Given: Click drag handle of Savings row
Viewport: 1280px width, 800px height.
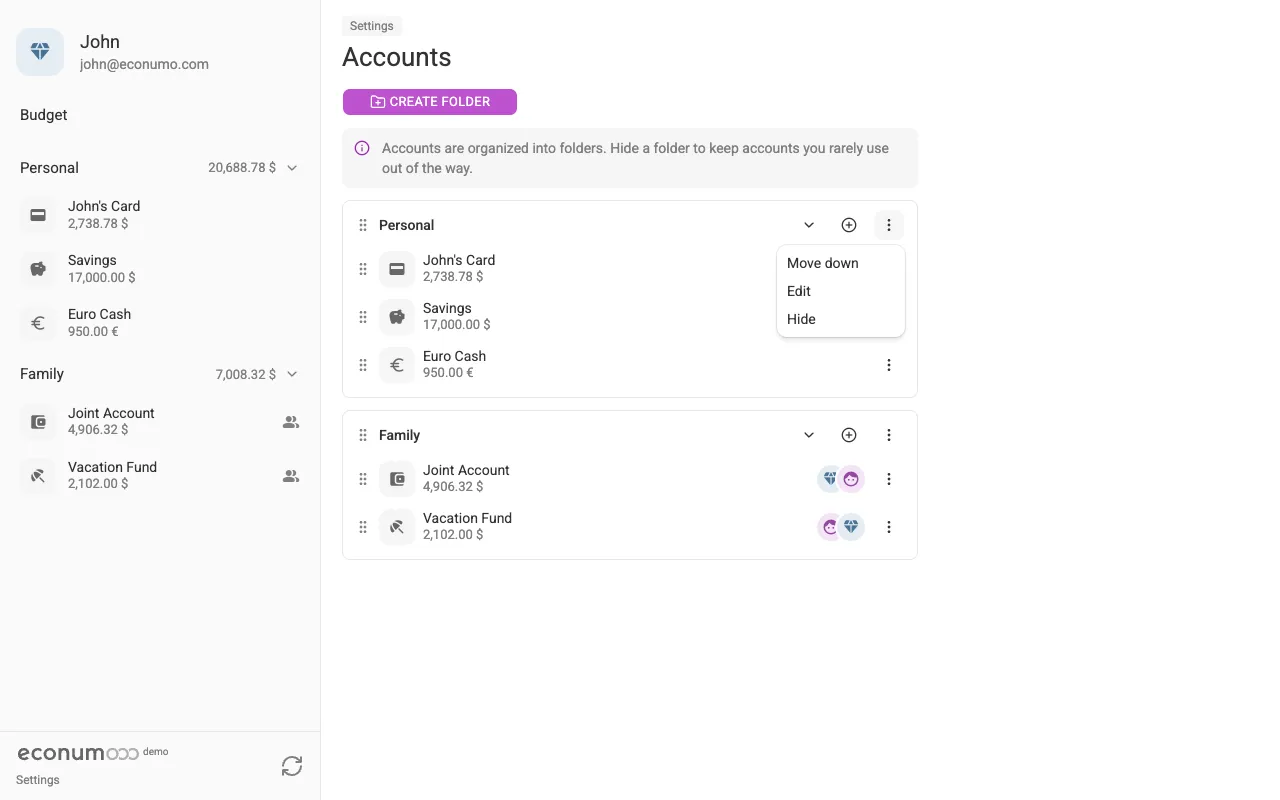Looking at the screenshot, I should (x=363, y=317).
